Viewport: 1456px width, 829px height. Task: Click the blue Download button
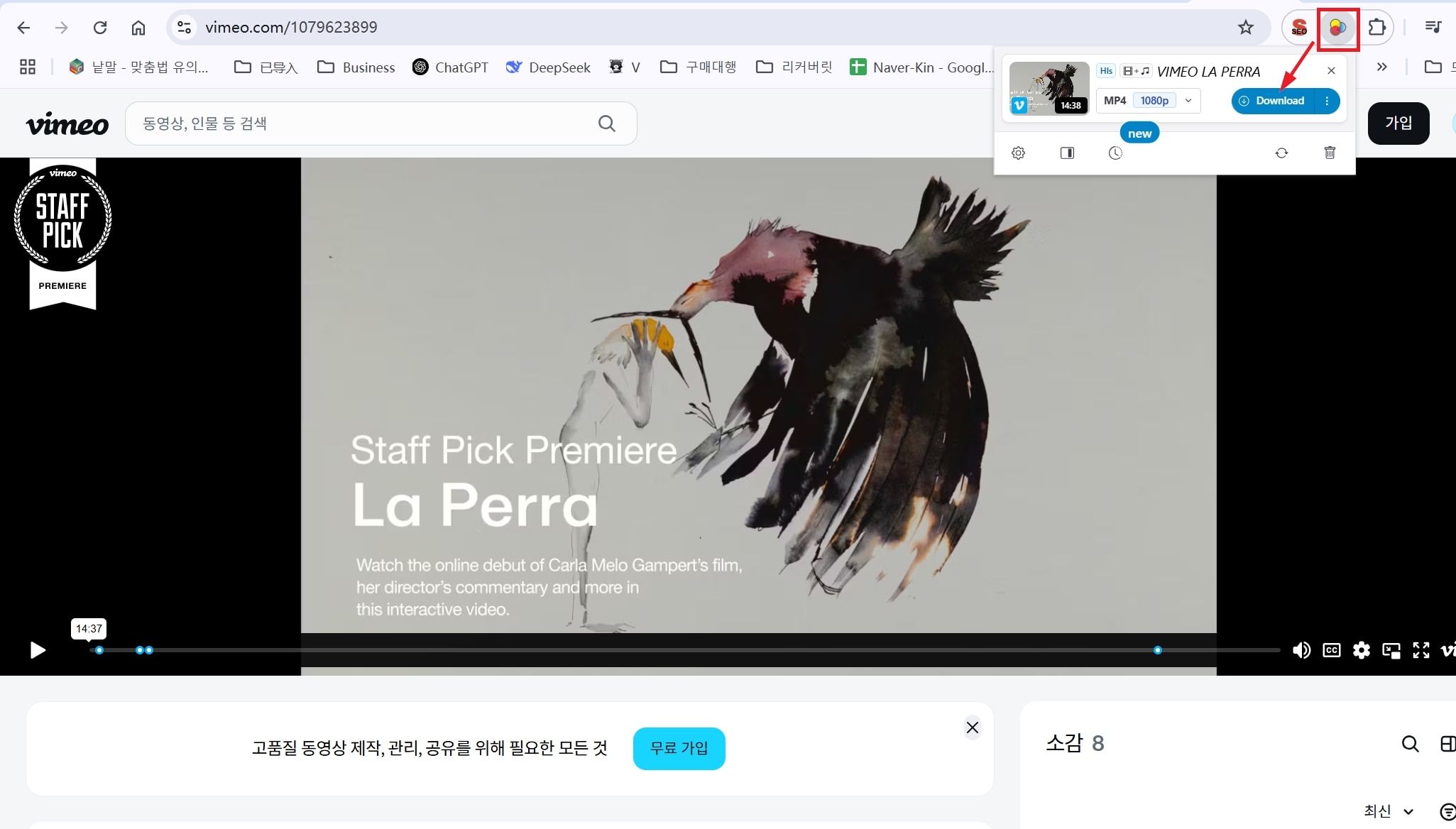[1273, 101]
